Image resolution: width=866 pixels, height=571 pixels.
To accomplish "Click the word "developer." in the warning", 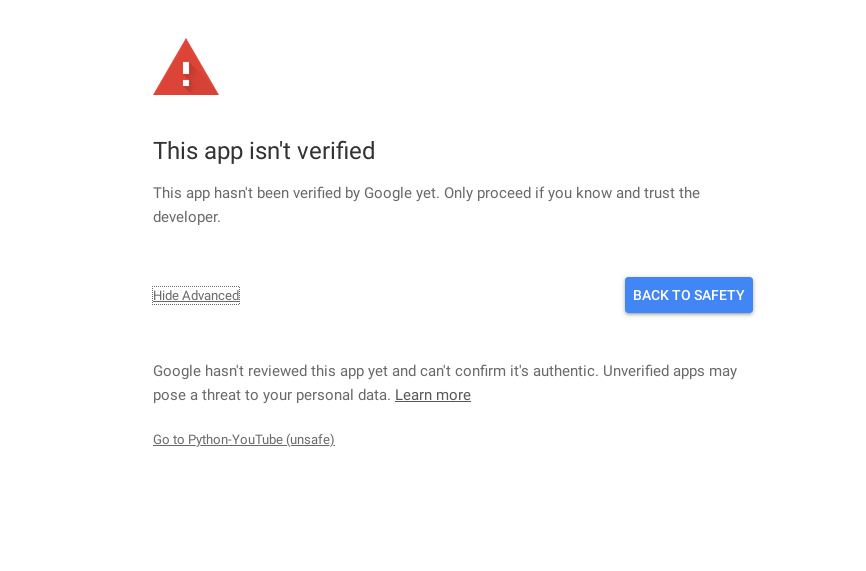I will [x=187, y=217].
